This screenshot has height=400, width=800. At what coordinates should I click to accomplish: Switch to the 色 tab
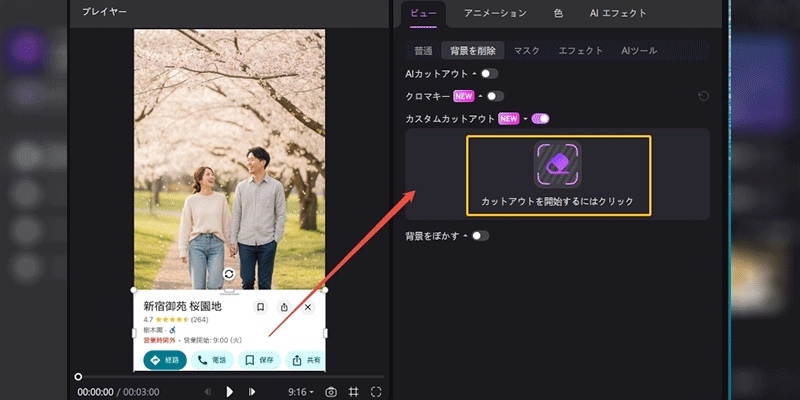[558, 14]
